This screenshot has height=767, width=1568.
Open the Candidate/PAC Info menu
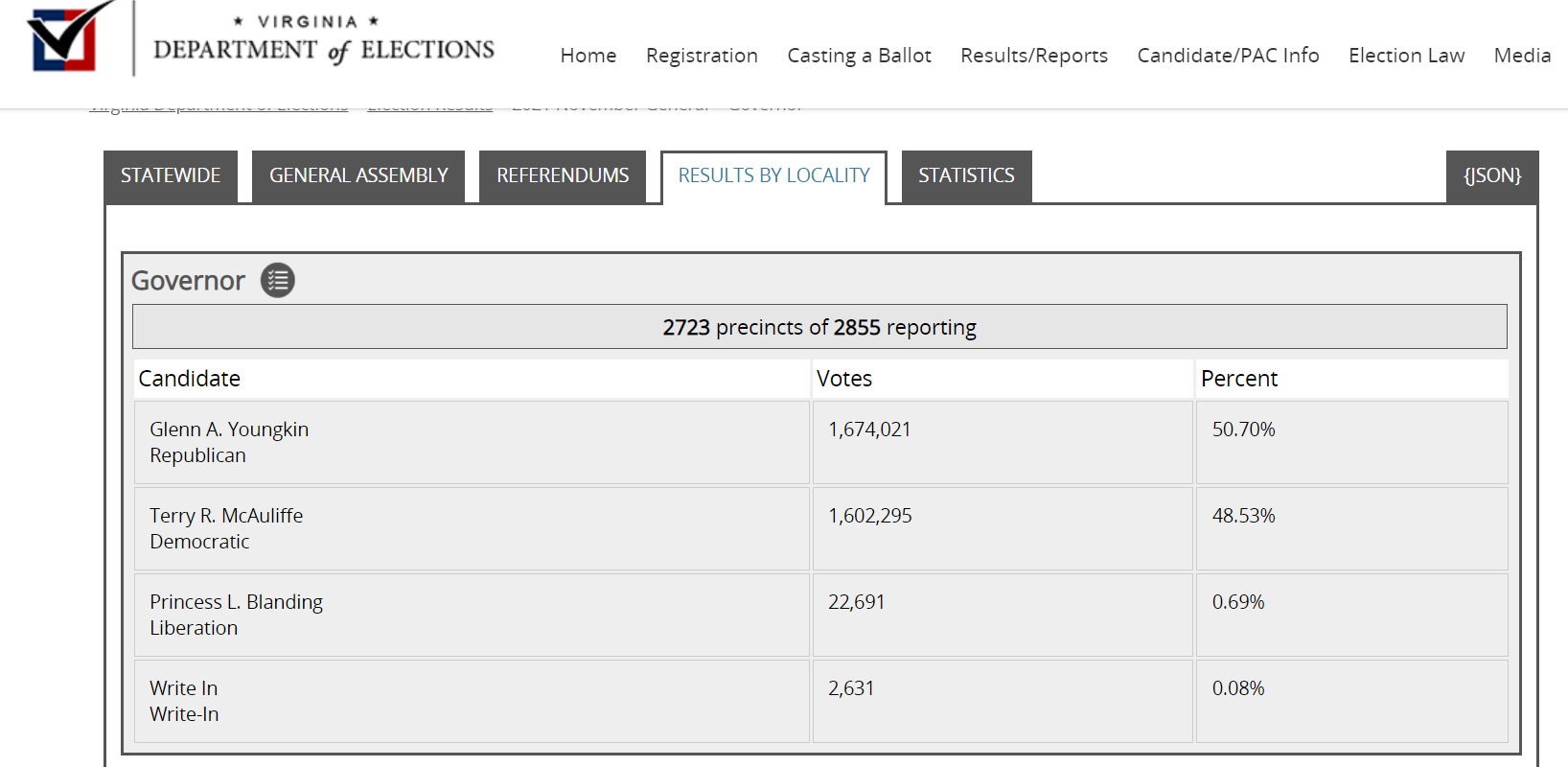pos(1228,56)
